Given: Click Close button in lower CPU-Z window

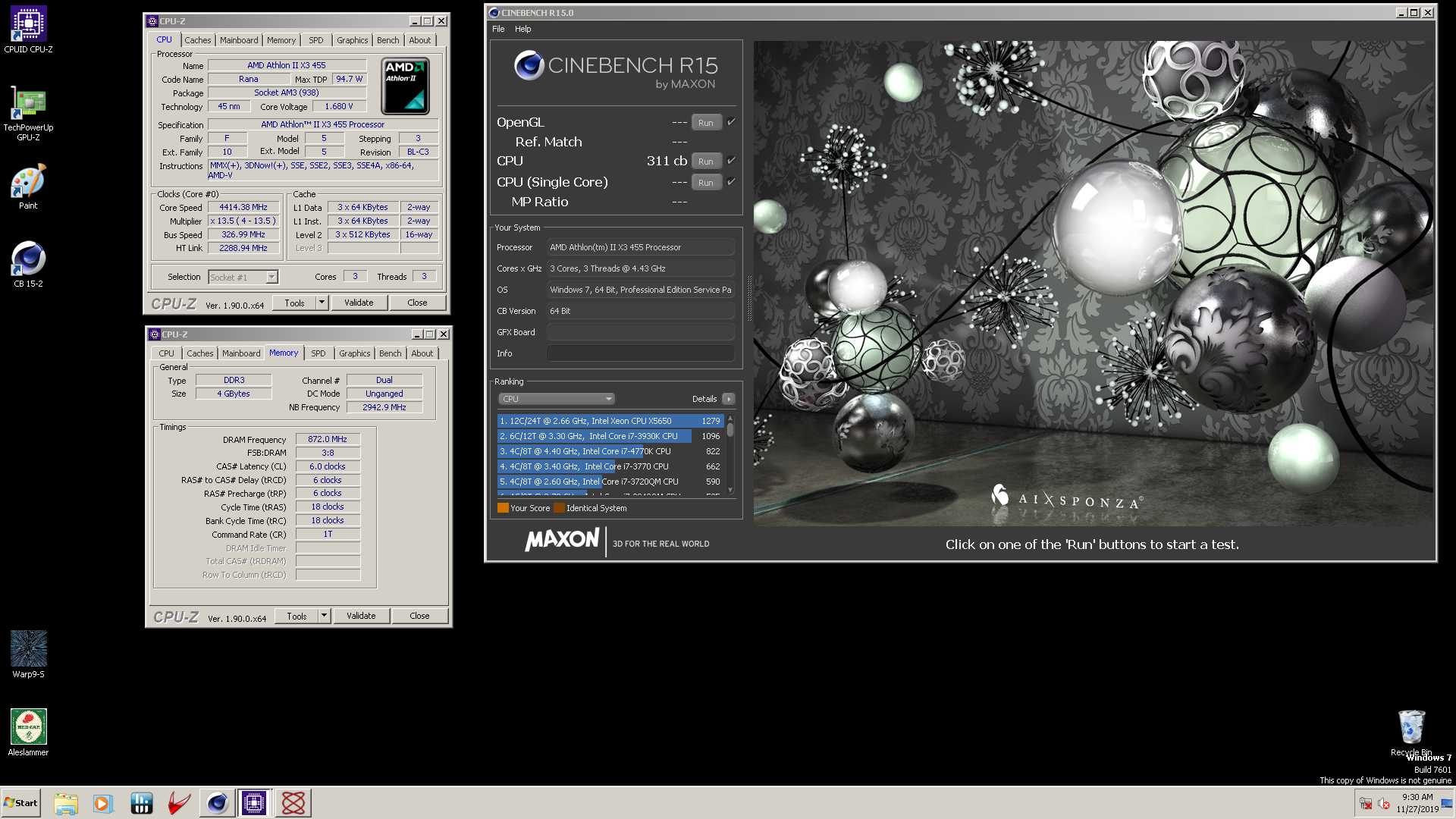Looking at the screenshot, I should [419, 616].
